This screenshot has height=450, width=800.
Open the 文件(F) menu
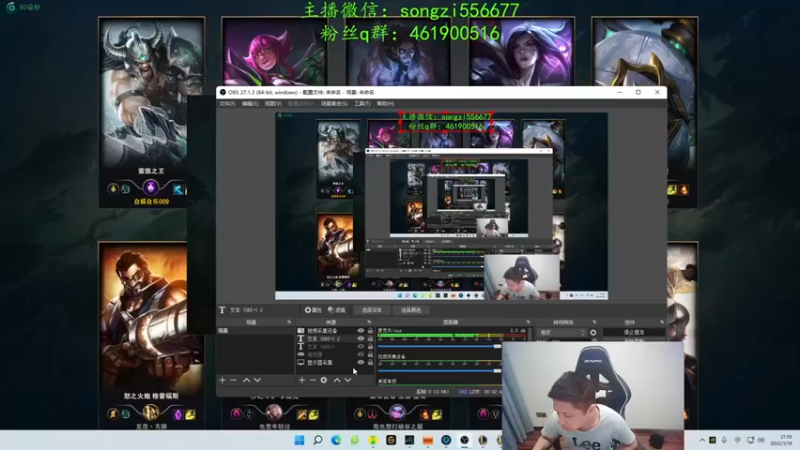point(227,104)
